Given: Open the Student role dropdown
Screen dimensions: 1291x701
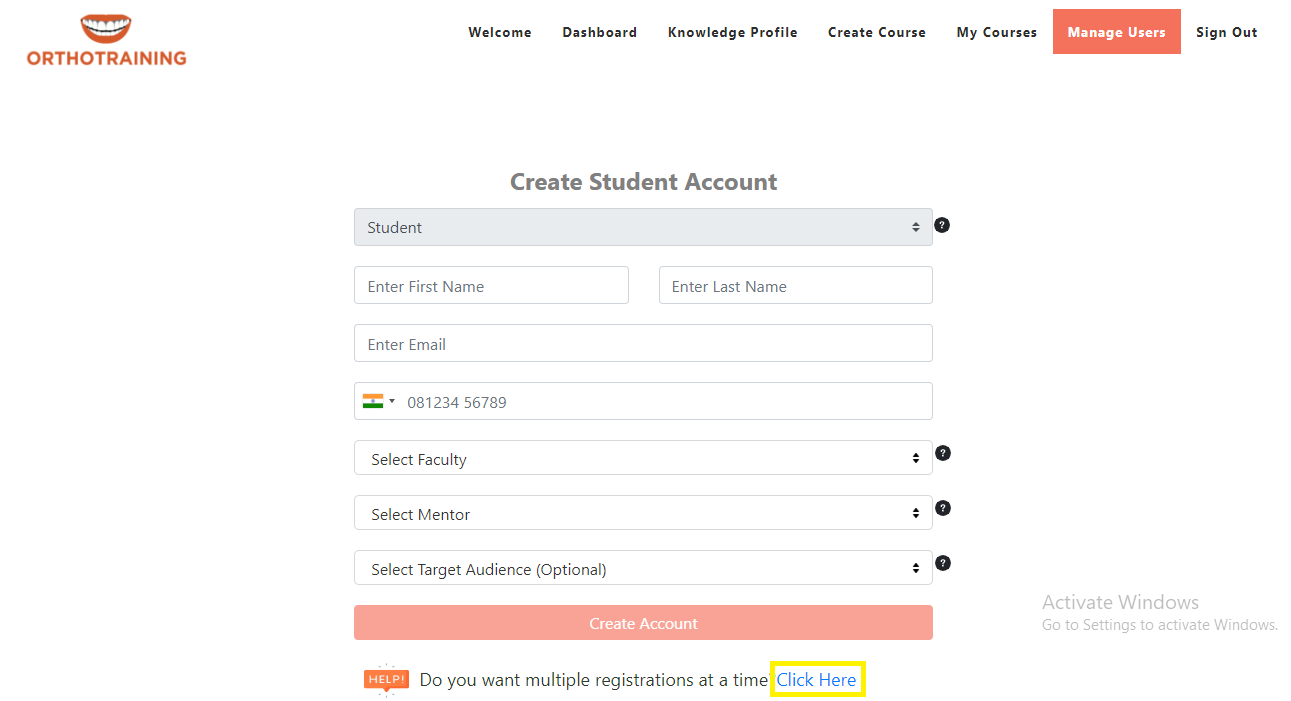Looking at the screenshot, I should pyautogui.click(x=642, y=228).
